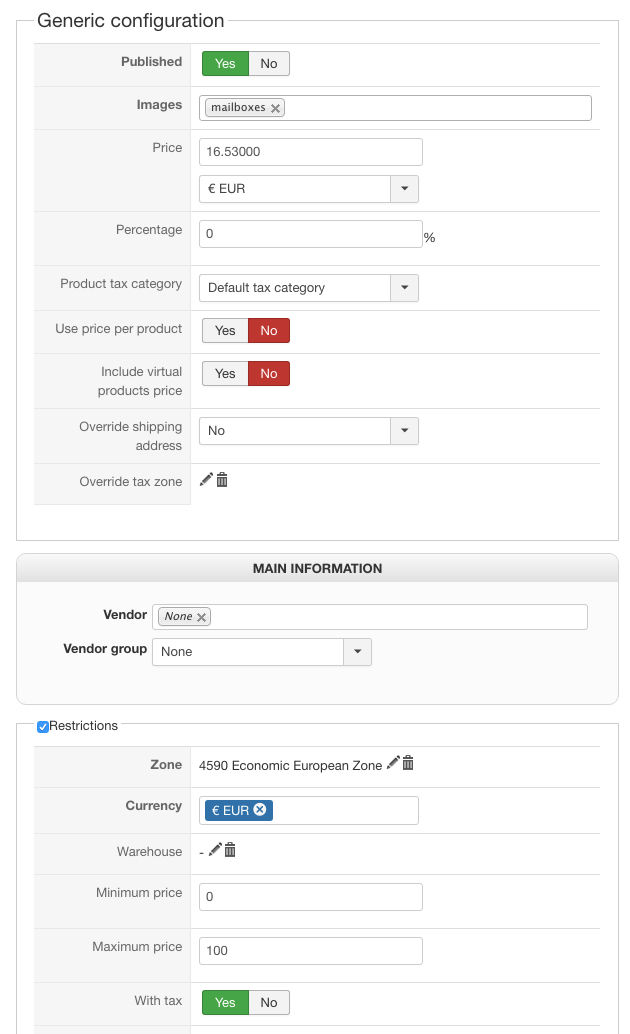Uncheck the Restrictions checkbox

pyautogui.click(x=43, y=727)
